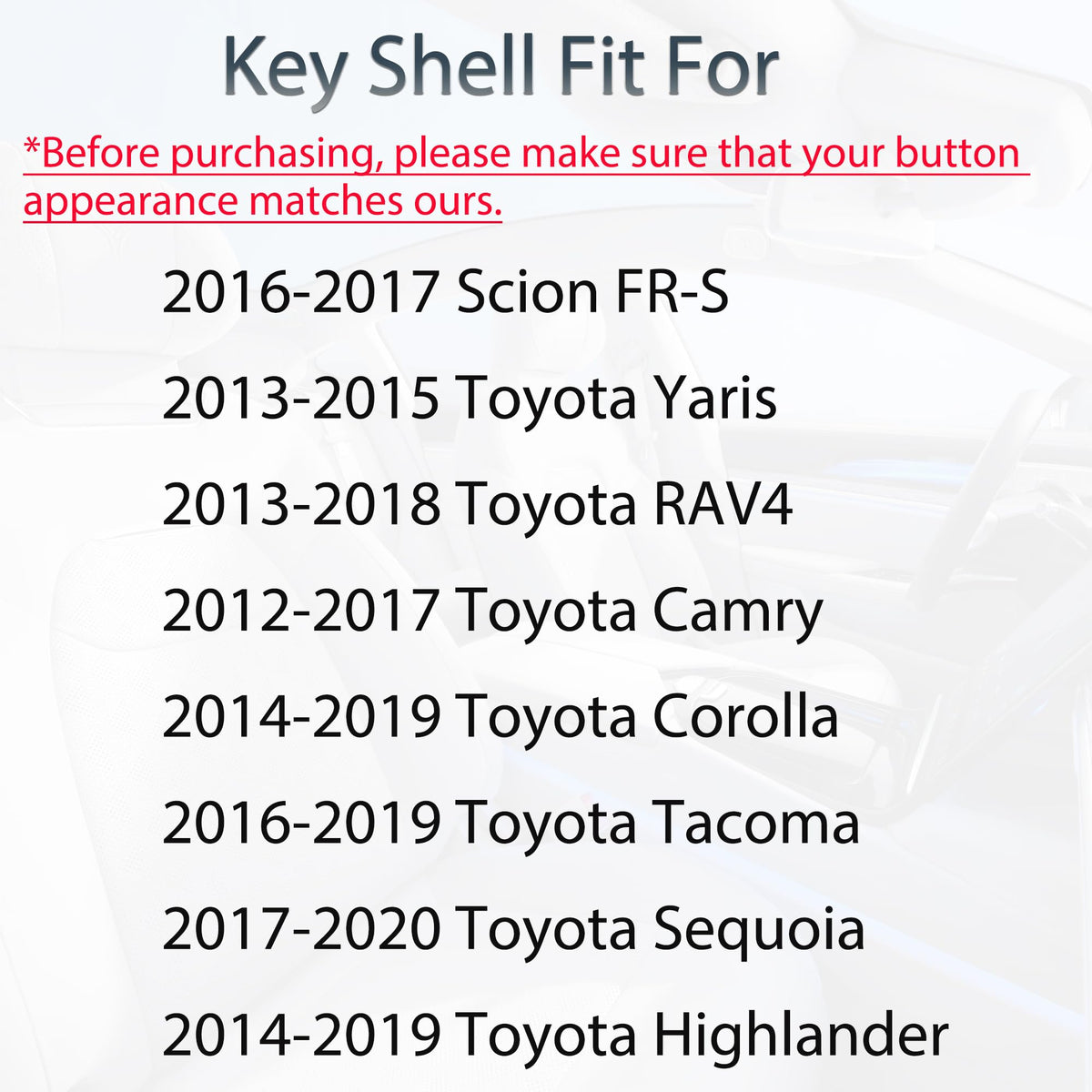This screenshot has width=1092, height=1092.
Task: Click the "Scion FR-S" model name
Action: [x=592, y=293]
